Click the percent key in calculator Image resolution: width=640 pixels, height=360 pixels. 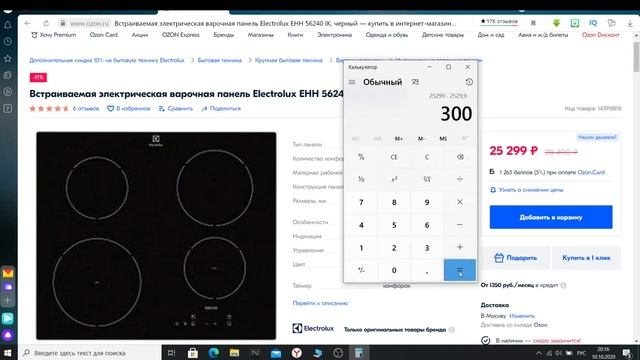pyautogui.click(x=361, y=157)
